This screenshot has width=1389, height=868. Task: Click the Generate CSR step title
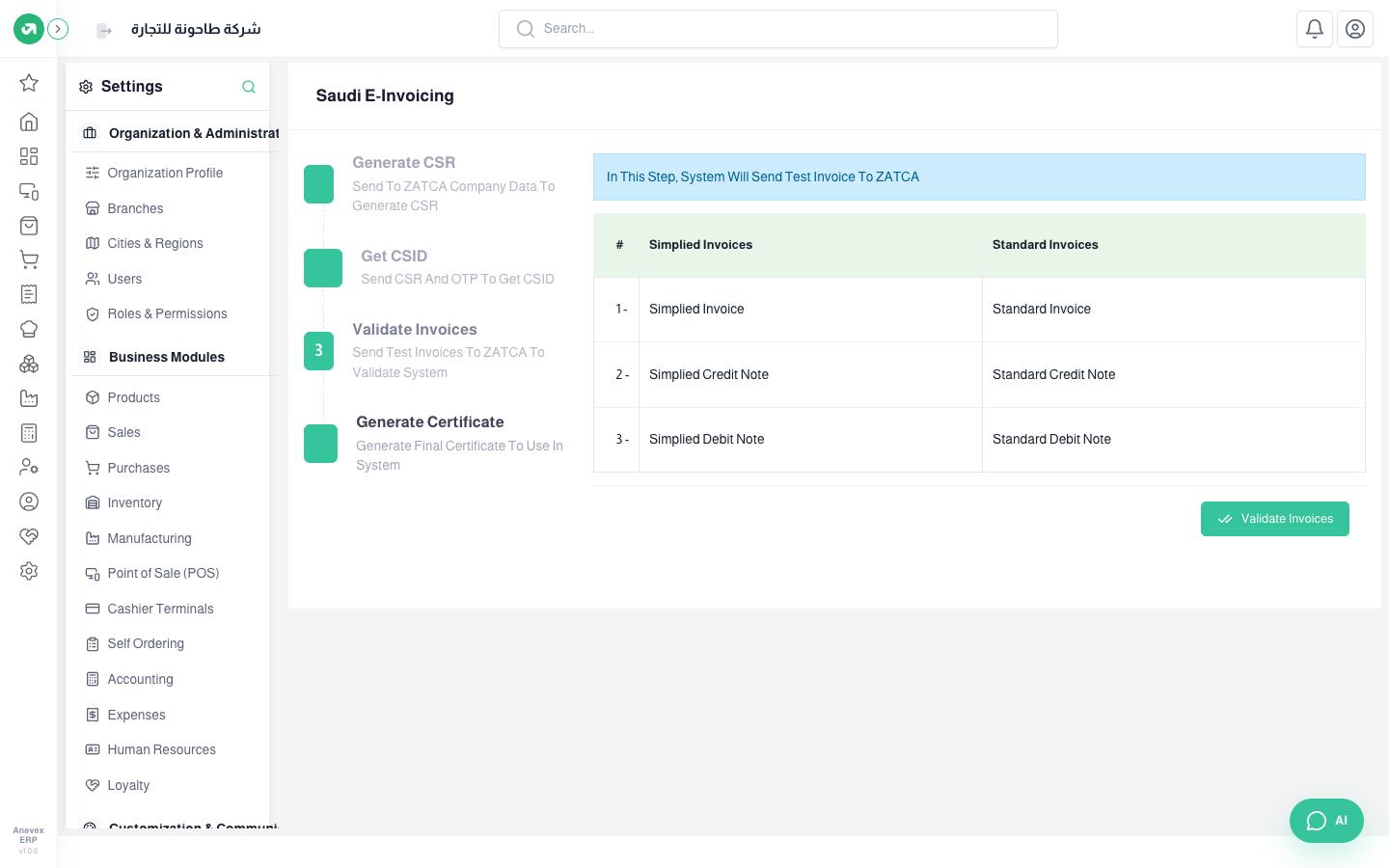click(x=403, y=163)
